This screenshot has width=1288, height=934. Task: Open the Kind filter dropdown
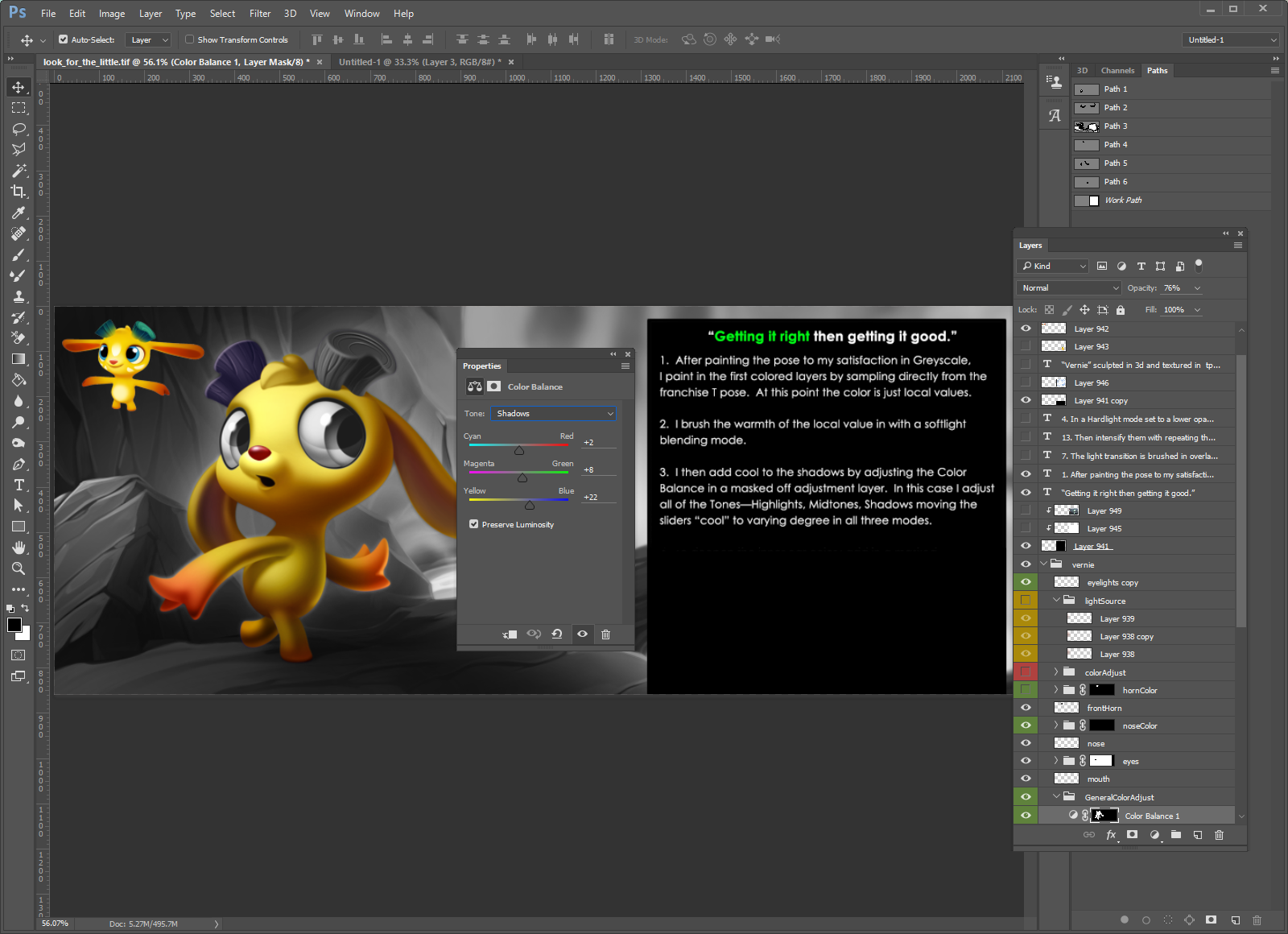(1053, 267)
